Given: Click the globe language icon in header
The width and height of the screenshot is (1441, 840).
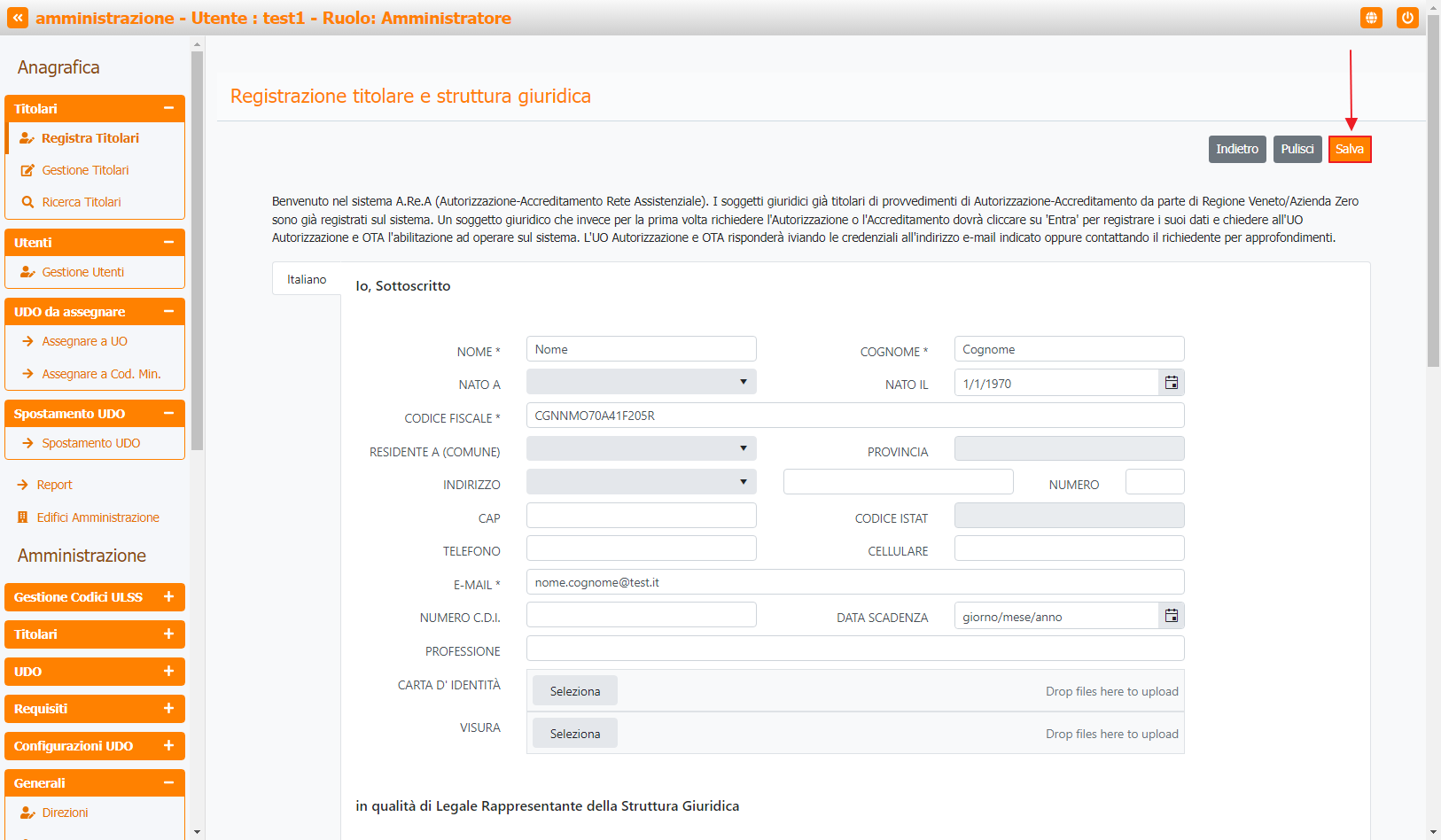Looking at the screenshot, I should point(1371,18).
